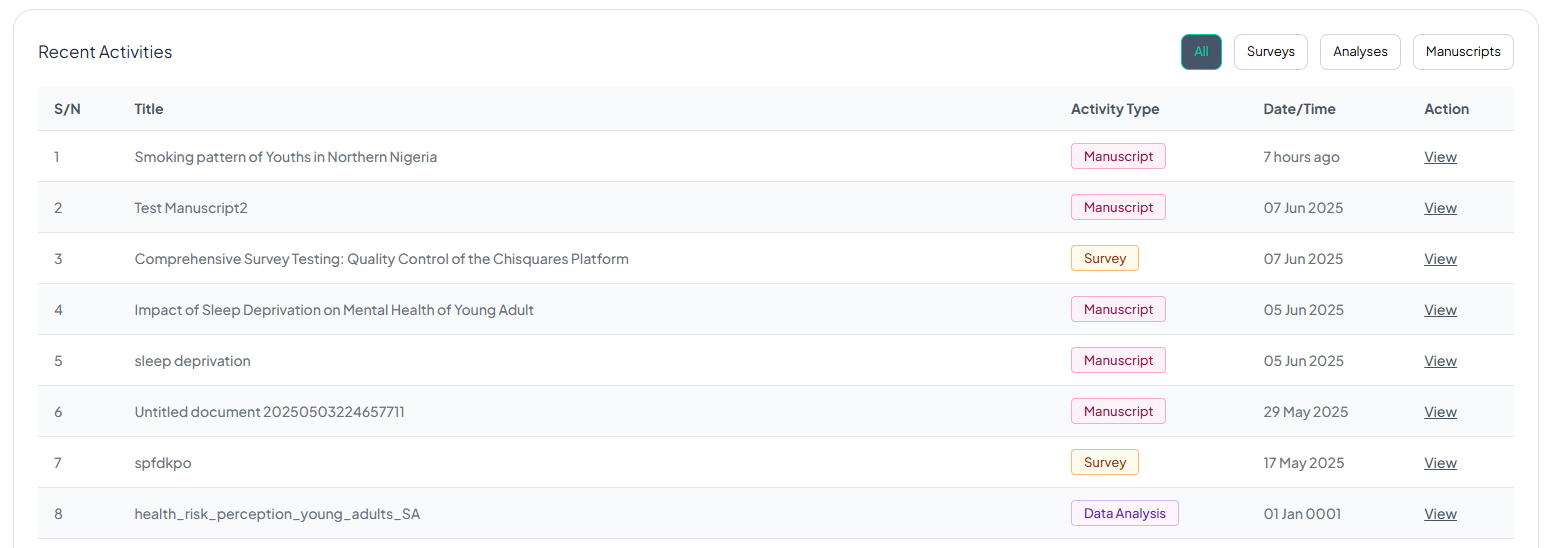Click the Recent Activities heading
Image resolution: width=1559 pixels, height=548 pixels.
click(105, 52)
